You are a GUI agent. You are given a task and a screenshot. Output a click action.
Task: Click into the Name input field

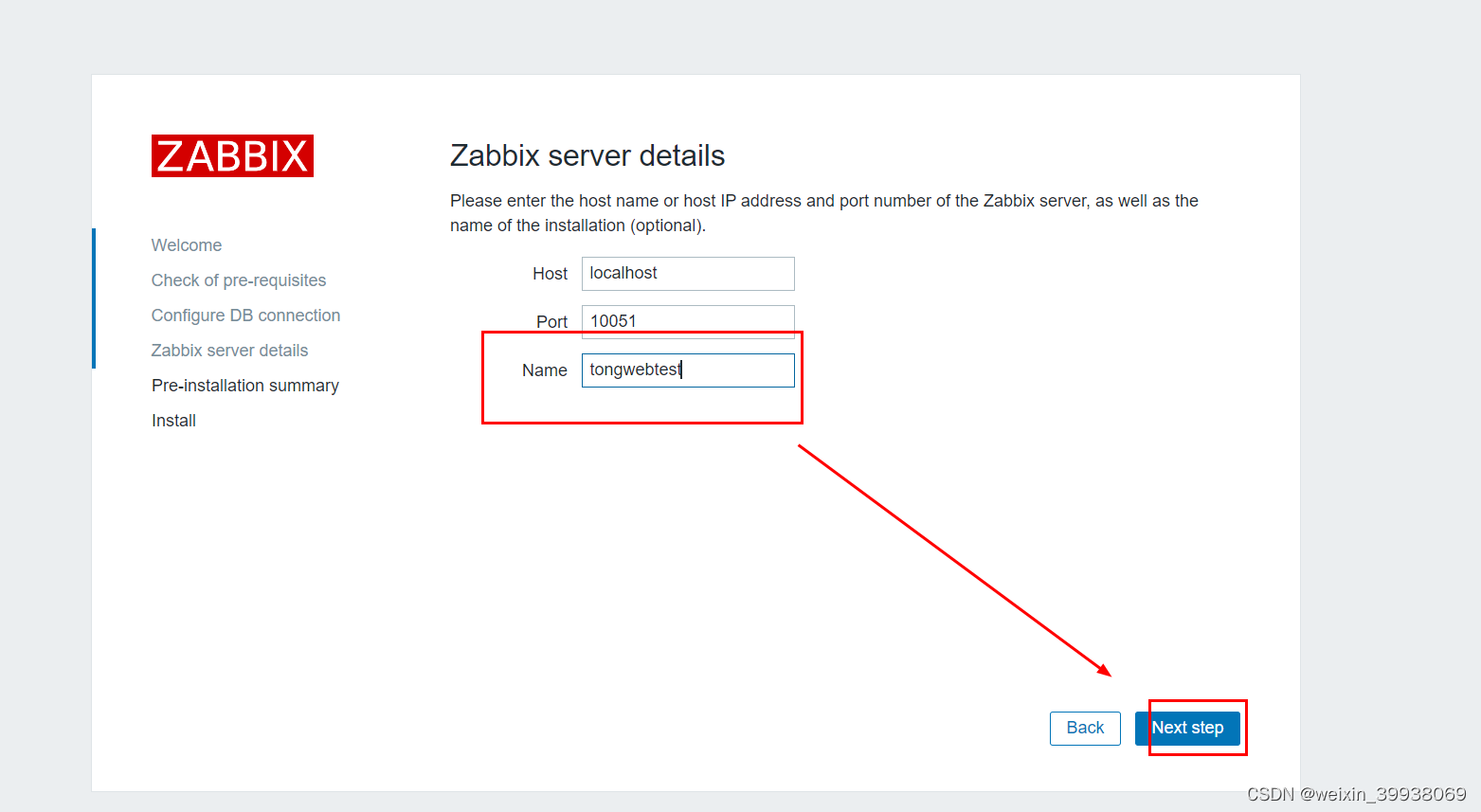(688, 370)
